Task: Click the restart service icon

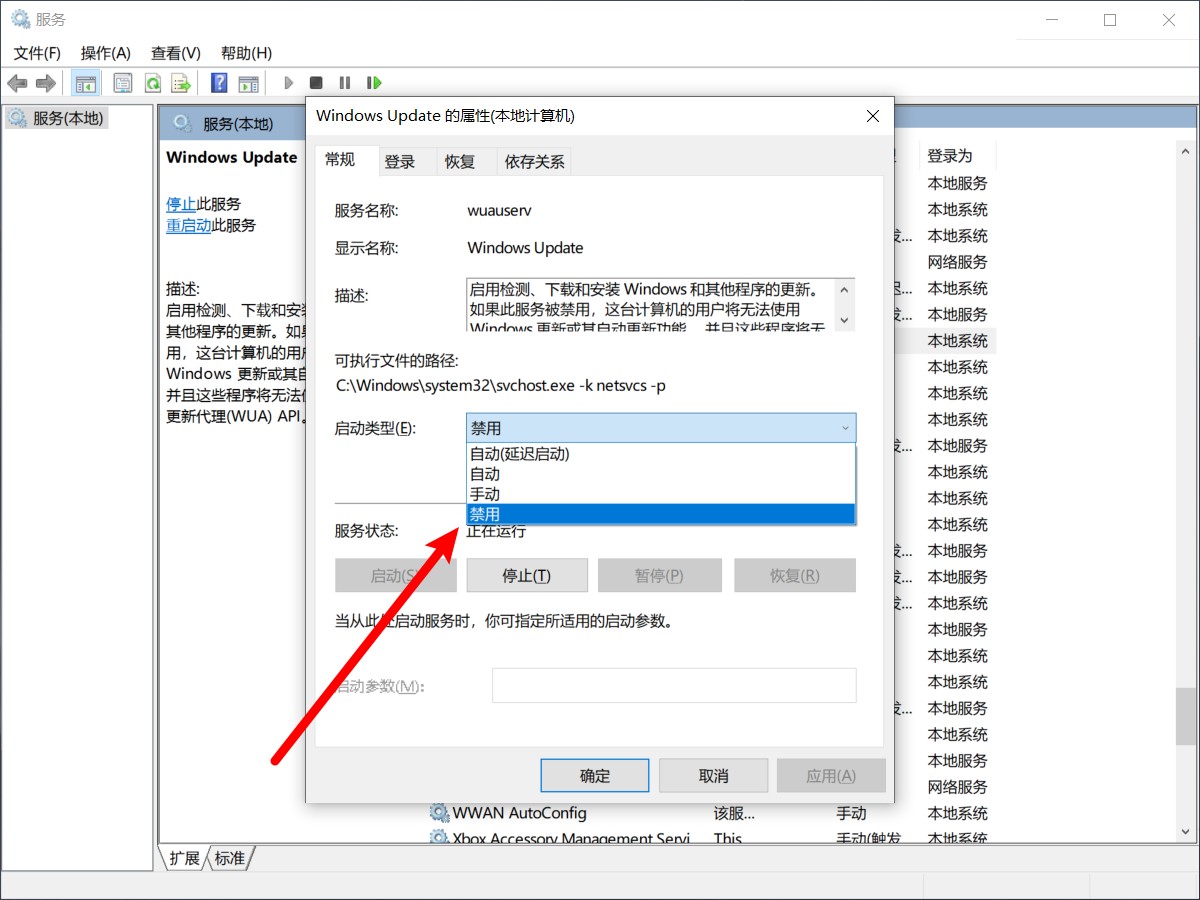Action: point(373,82)
